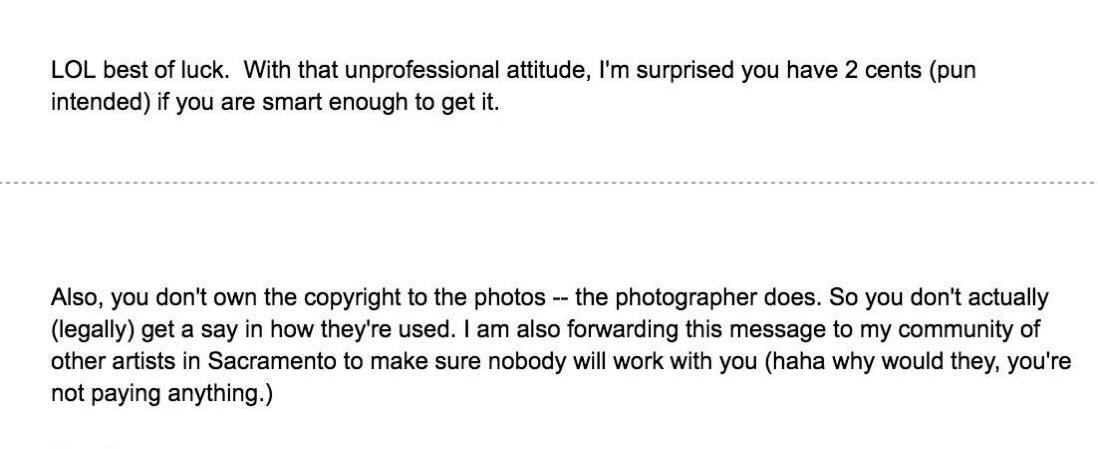
Task: Click the text "(pun" at the end of the first line
Action: [952, 71]
